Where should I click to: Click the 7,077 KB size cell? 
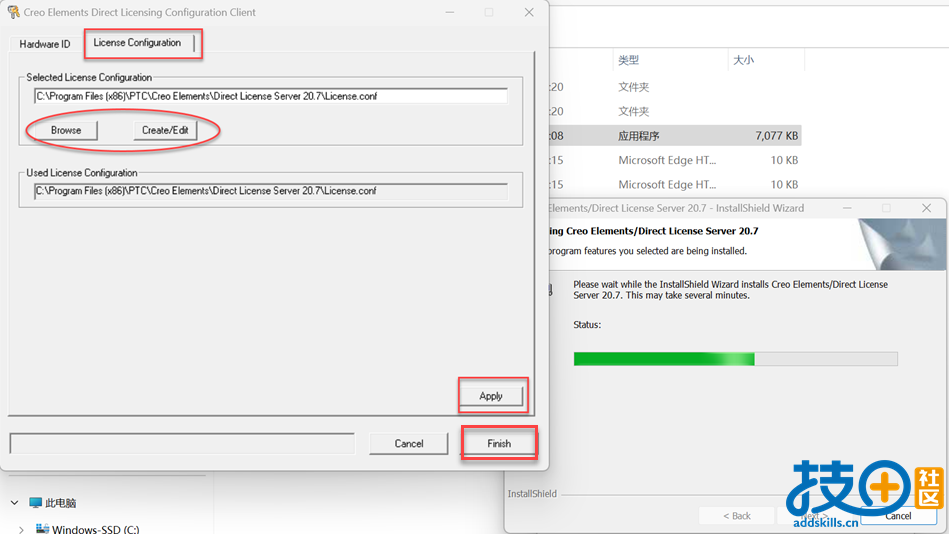(x=776, y=136)
